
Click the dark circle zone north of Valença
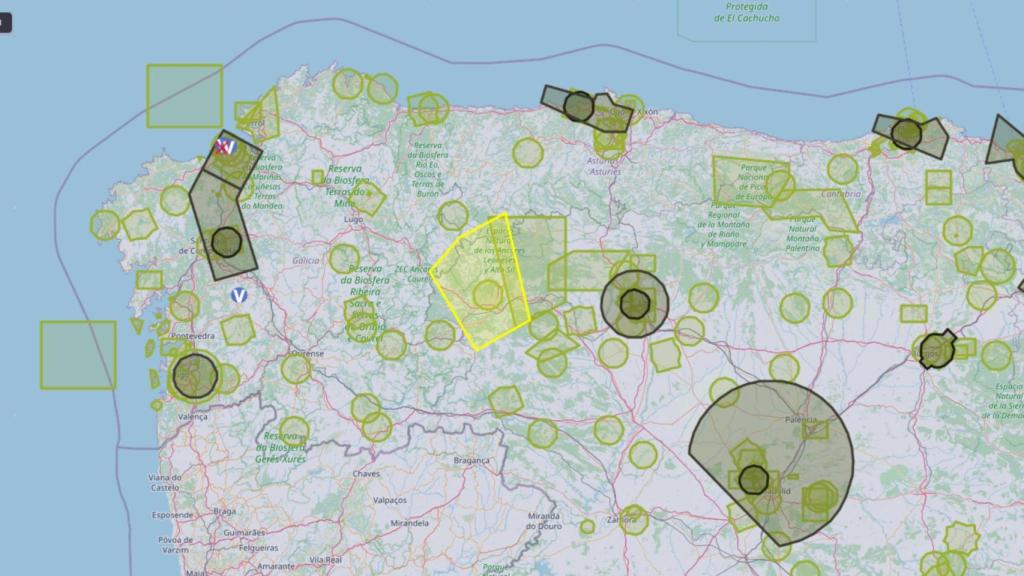(x=195, y=376)
